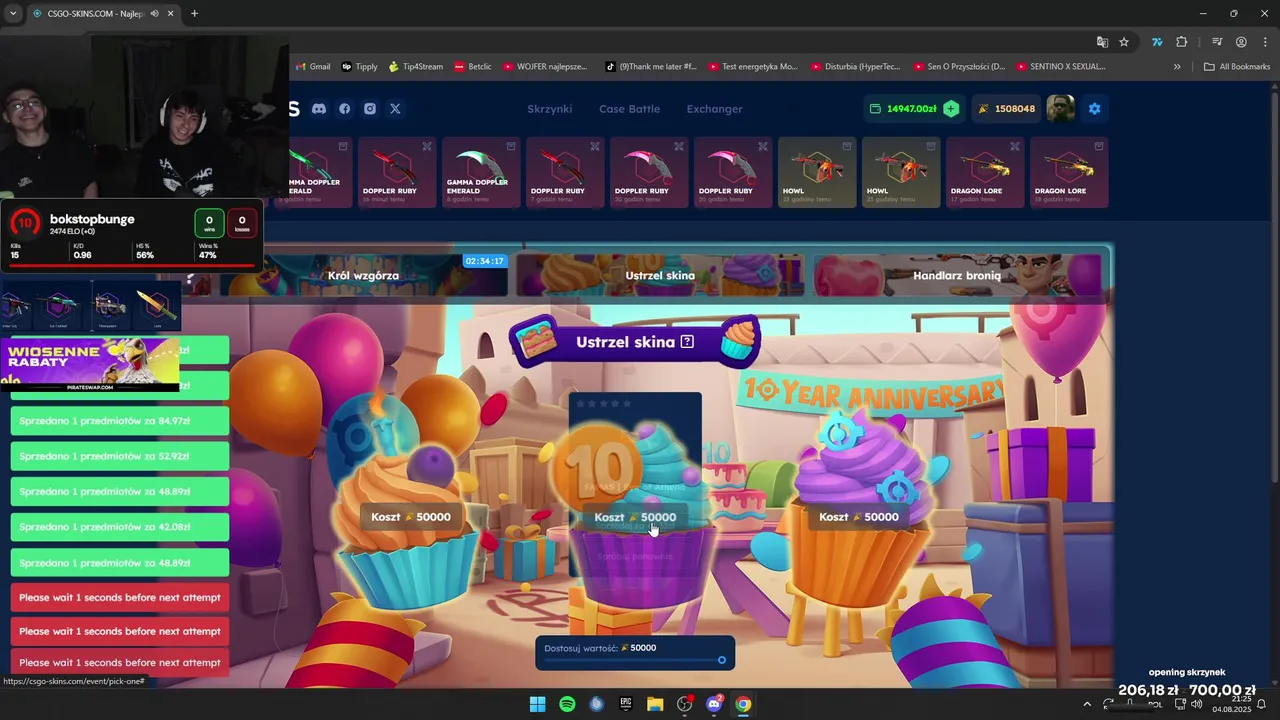Open the Thank me later TikTok bookmark
The image size is (1280, 720).
coord(650,67)
